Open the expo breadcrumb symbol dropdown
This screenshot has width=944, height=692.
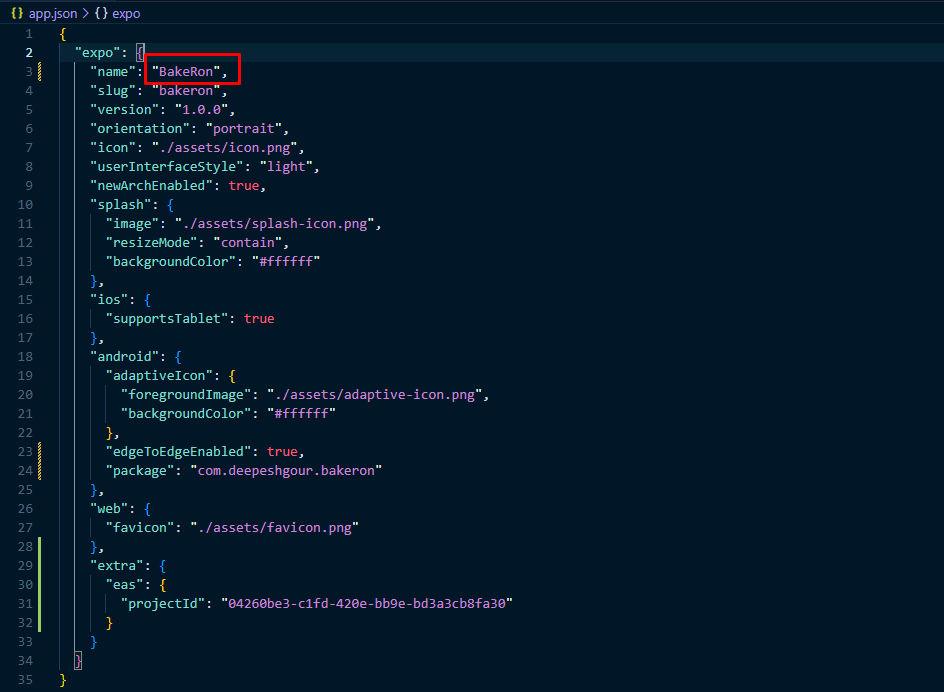pyautogui.click(x=127, y=14)
